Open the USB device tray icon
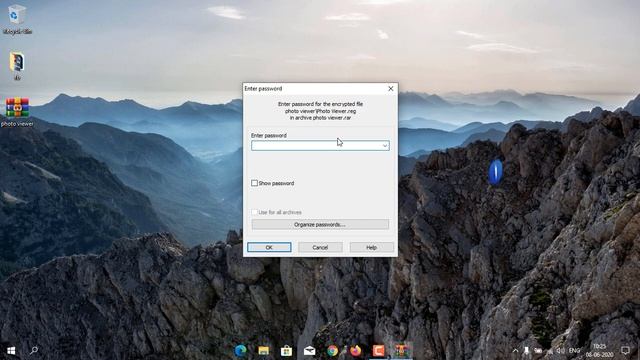 coord(527,351)
